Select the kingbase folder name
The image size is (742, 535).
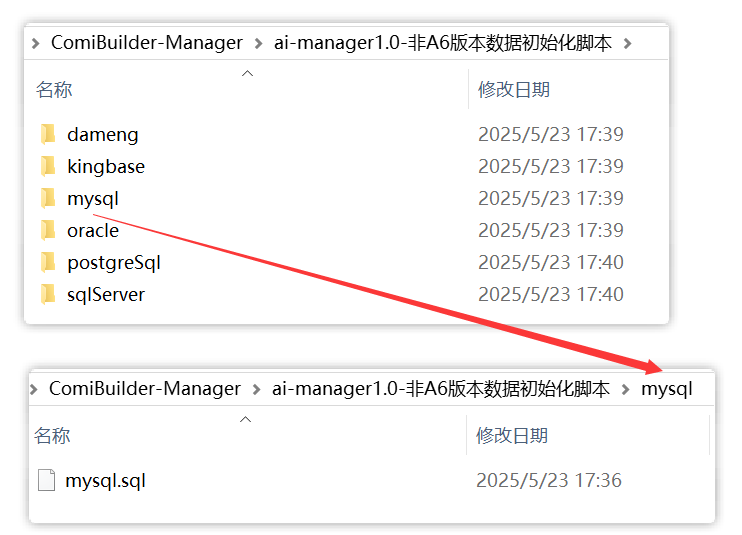point(106,166)
